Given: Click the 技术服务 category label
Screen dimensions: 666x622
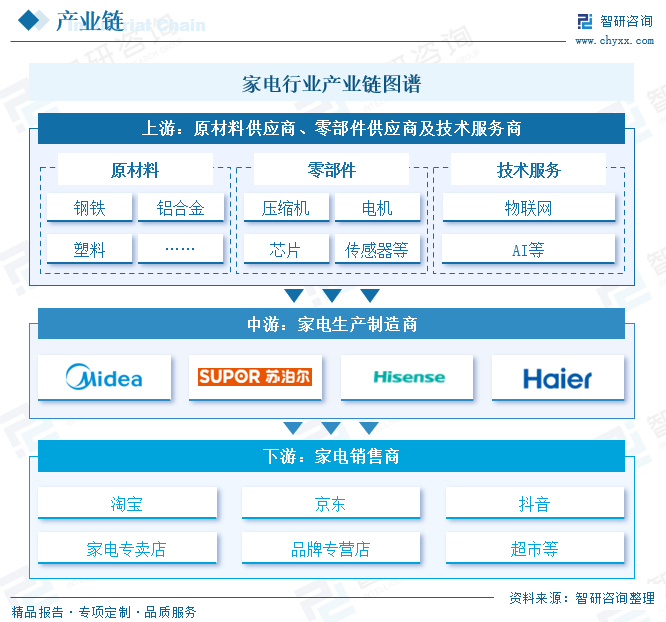Looking at the screenshot, I should pyautogui.click(x=528, y=170).
